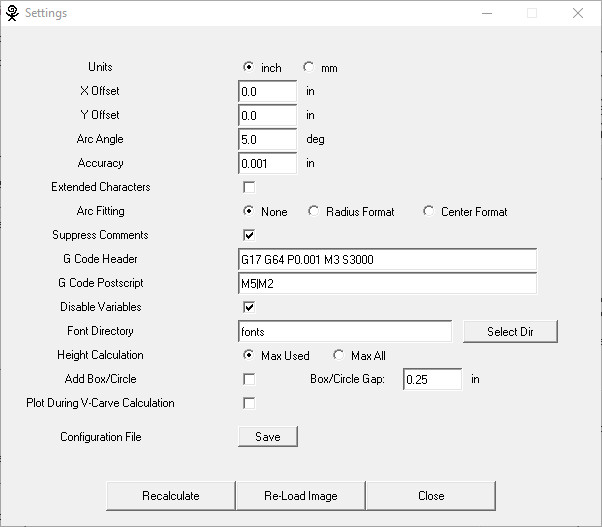Click the Accuracy input field
Viewport: 602px width, 527px height.
tap(268, 164)
